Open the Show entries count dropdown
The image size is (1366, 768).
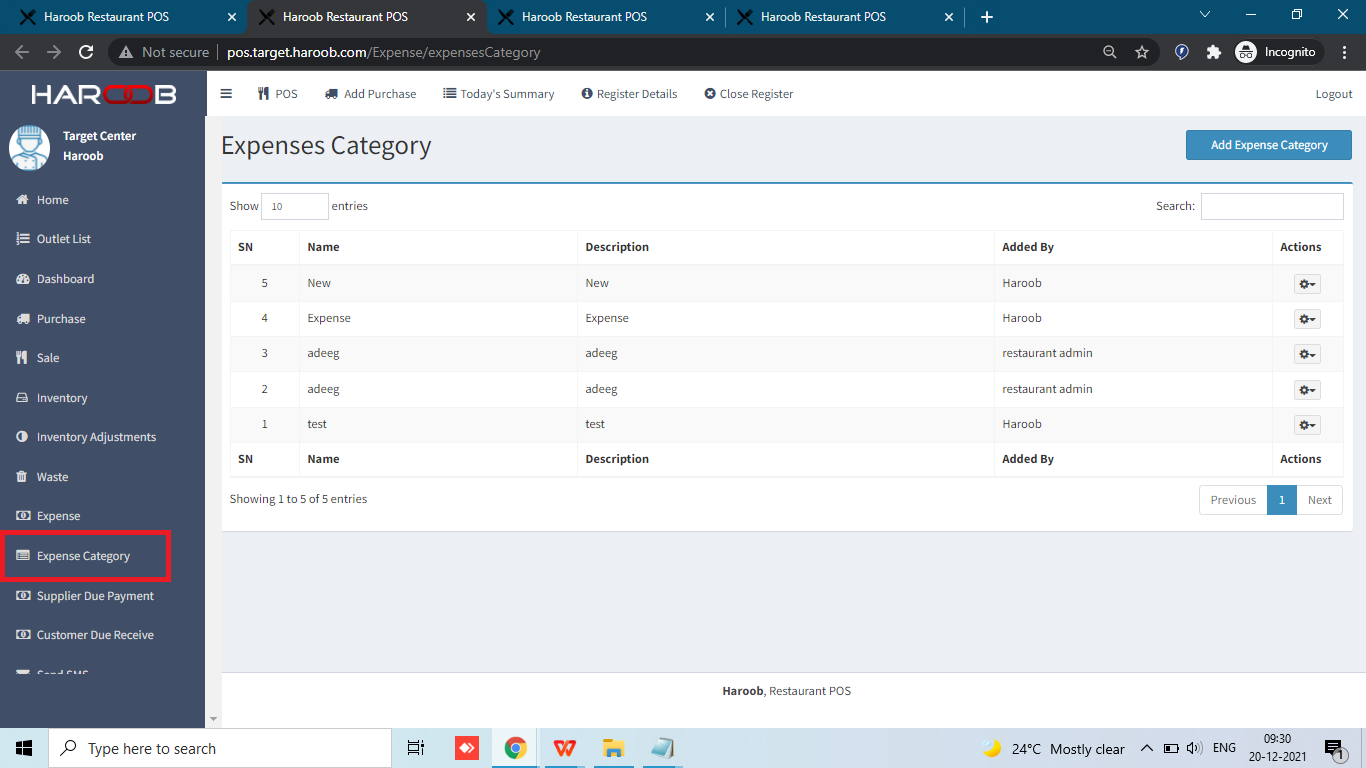coord(295,206)
